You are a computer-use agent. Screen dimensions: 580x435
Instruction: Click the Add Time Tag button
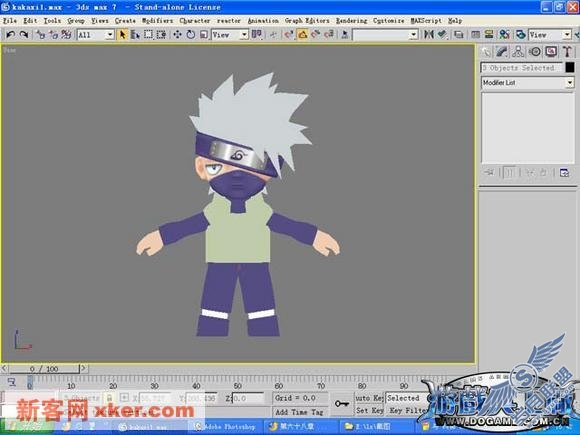click(300, 412)
